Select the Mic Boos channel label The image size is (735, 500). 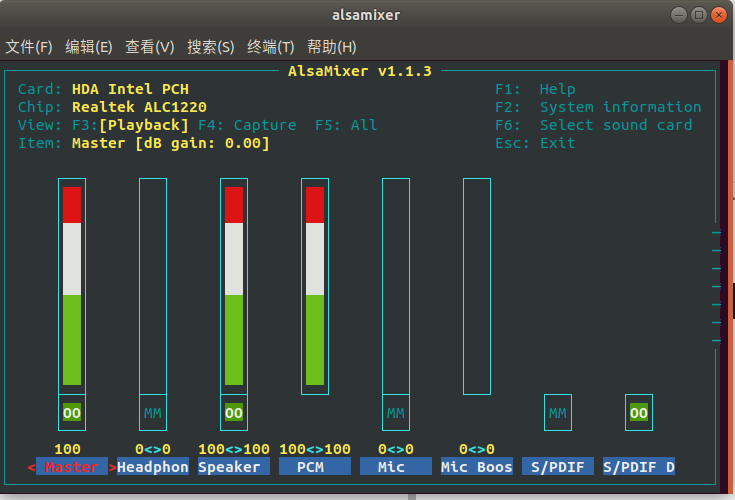pos(477,467)
